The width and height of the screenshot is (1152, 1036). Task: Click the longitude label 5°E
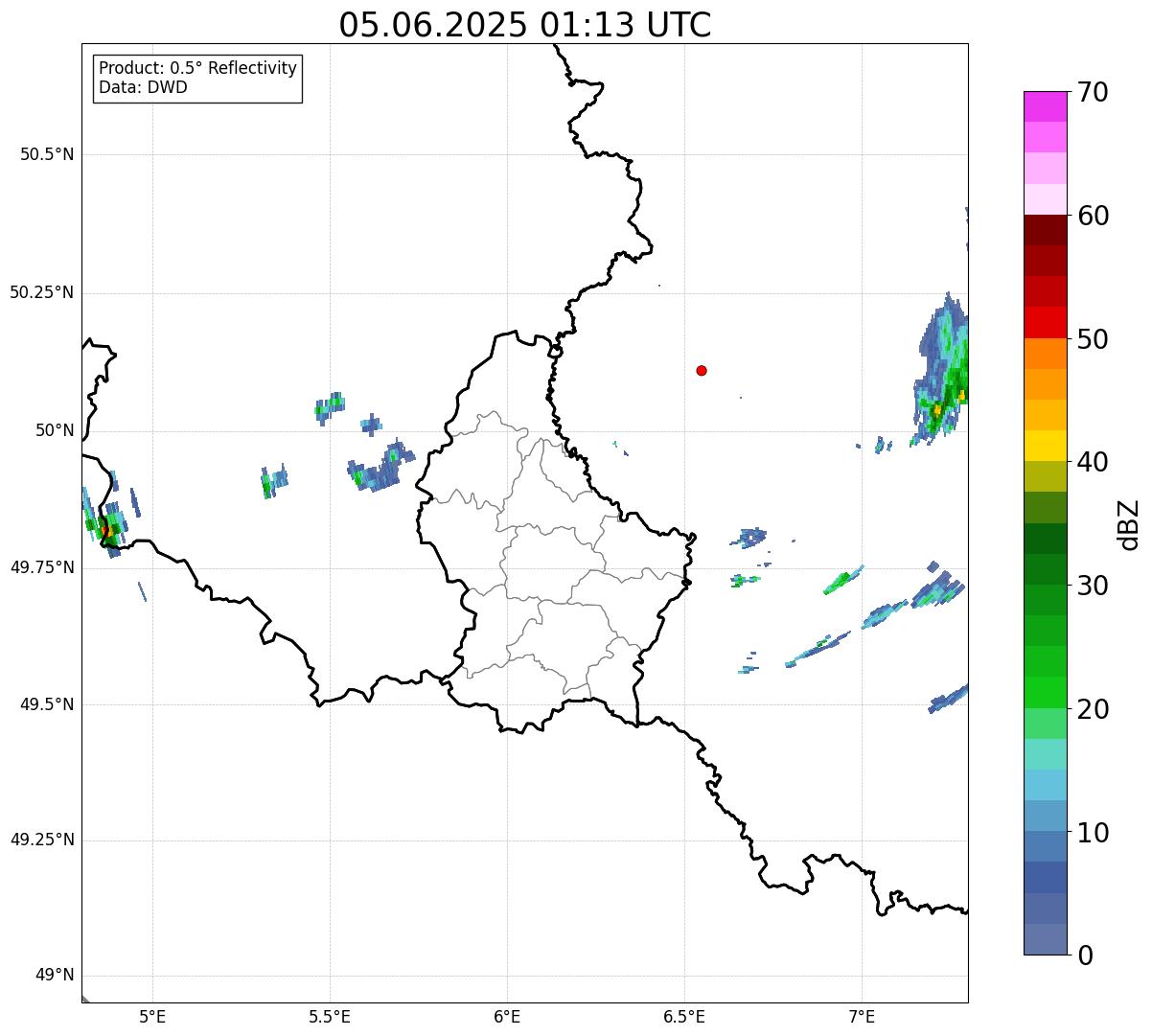point(152,1016)
